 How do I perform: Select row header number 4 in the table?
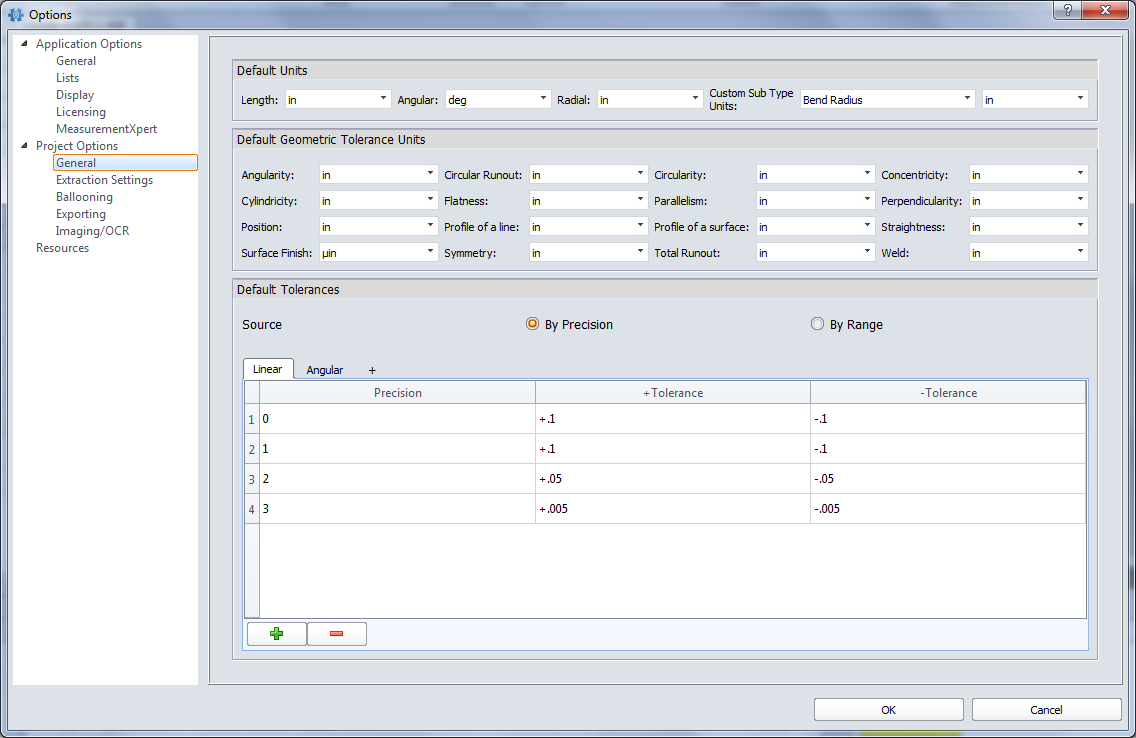coord(252,509)
